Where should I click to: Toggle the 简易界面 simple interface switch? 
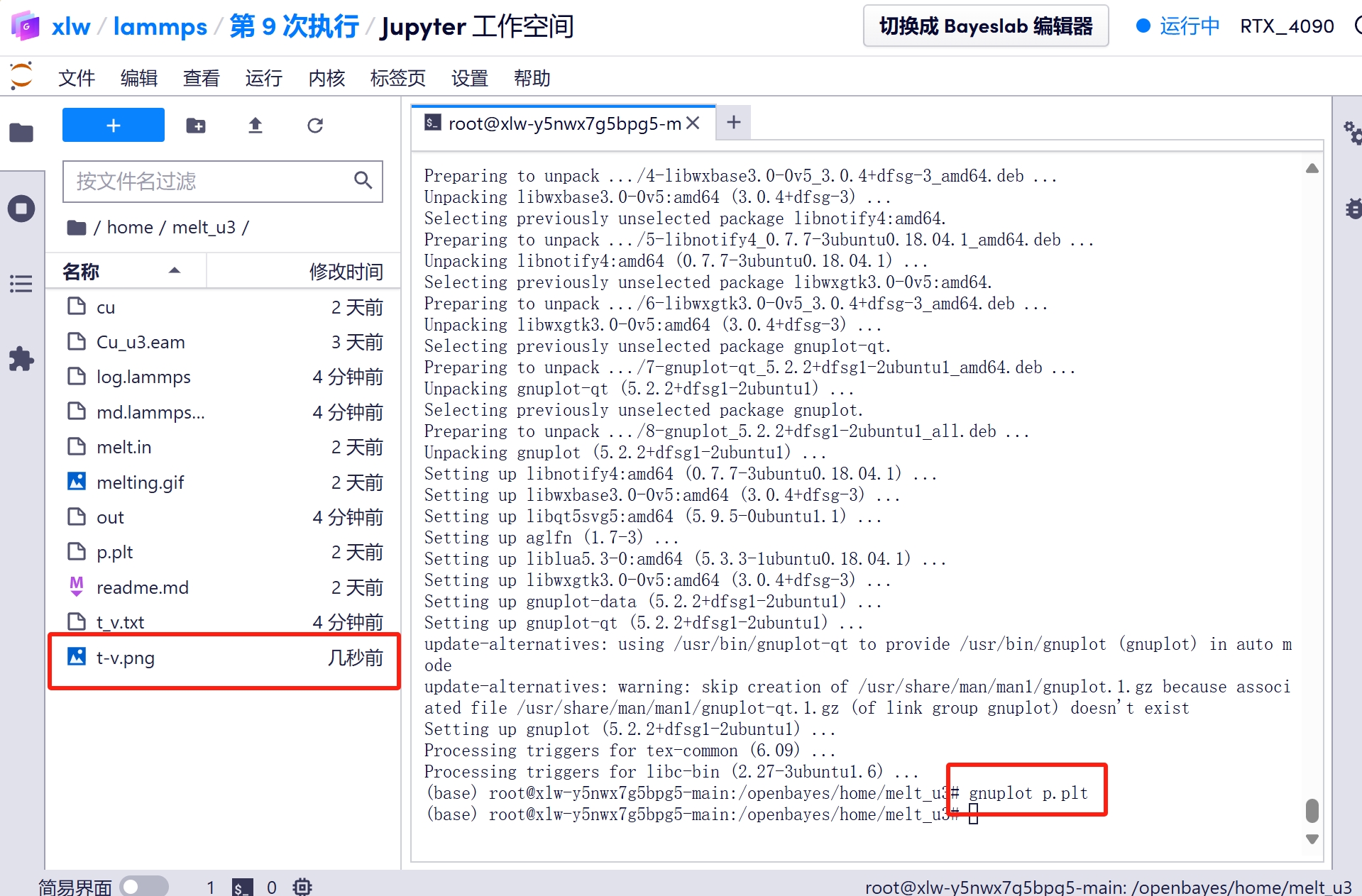(143, 886)
